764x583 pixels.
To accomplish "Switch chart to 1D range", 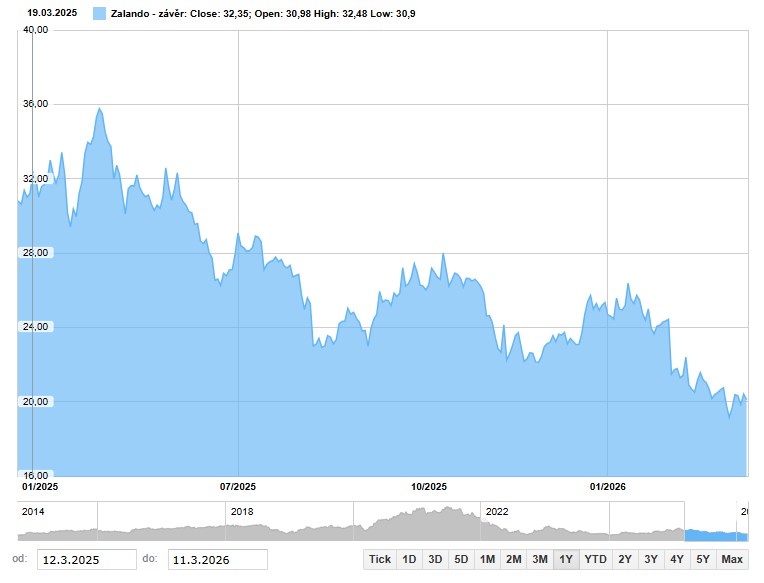I will coord(408,559).
